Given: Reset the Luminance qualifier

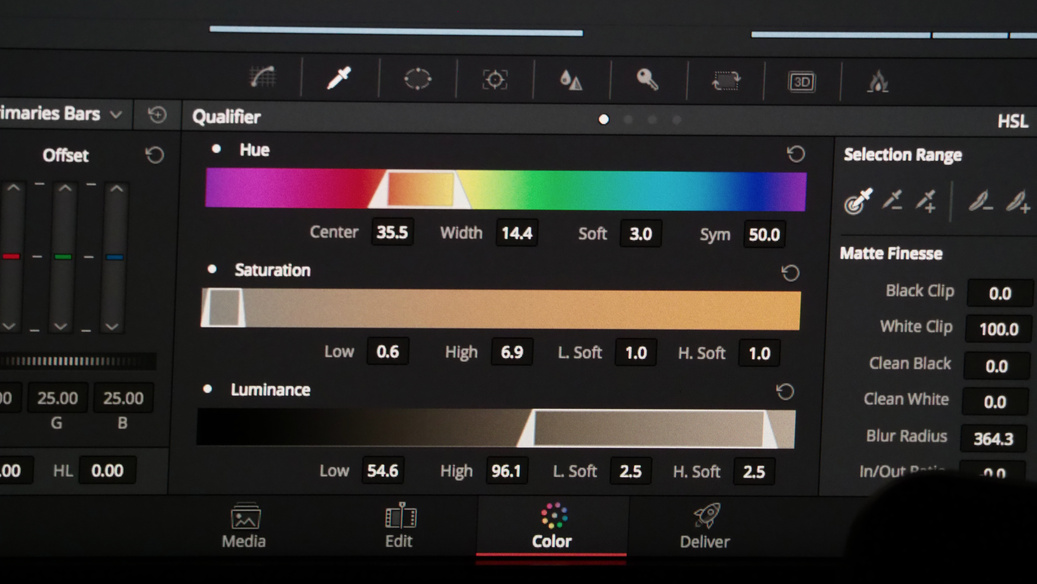Looking at the screenshot, I should point(785,392).
